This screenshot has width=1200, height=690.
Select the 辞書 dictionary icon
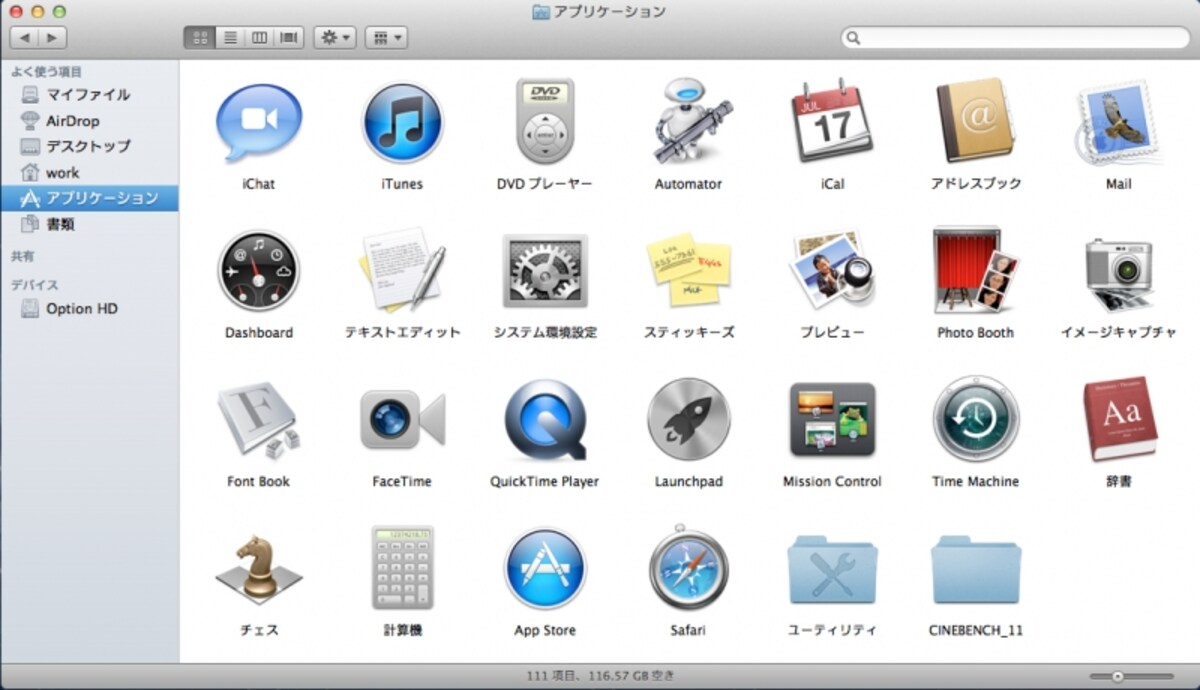click(1119, 419)
